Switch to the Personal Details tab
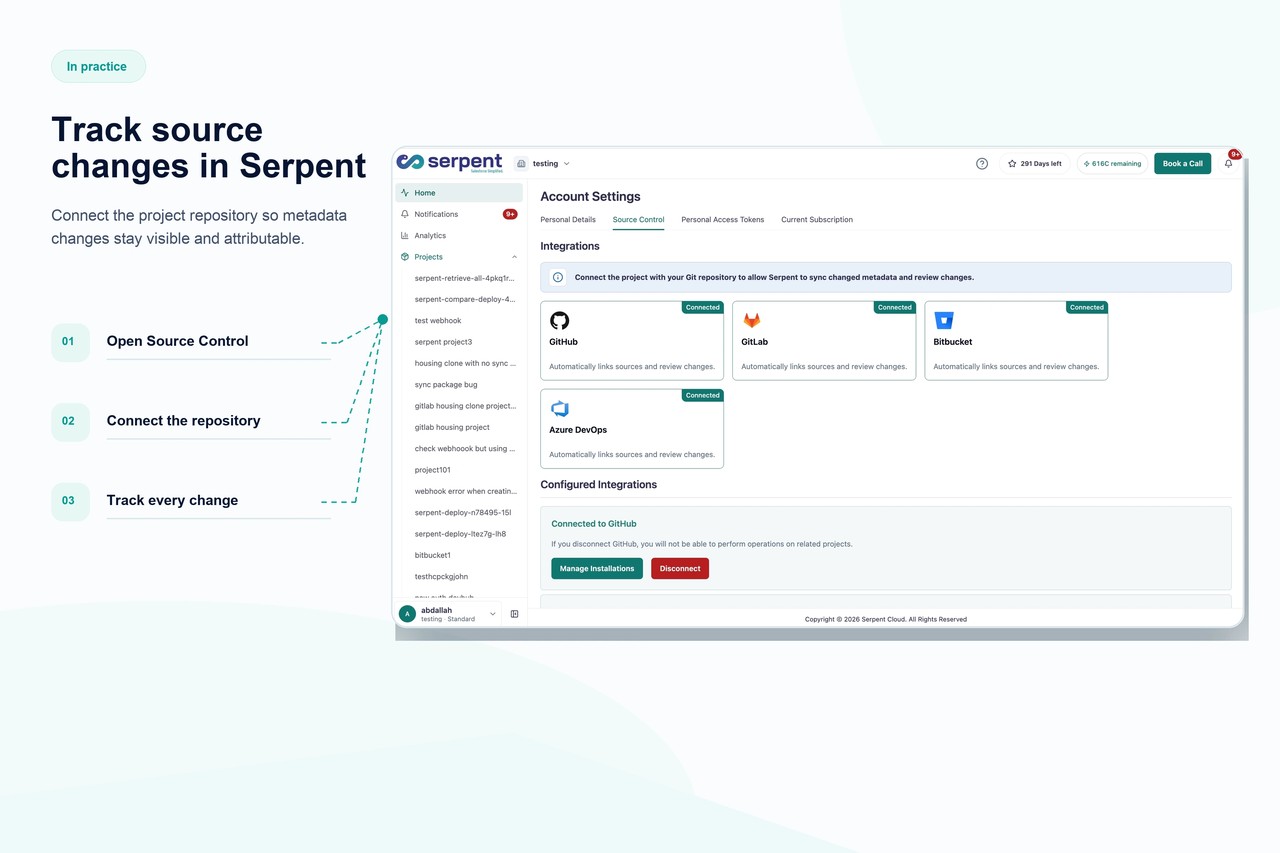 point(568,220)
